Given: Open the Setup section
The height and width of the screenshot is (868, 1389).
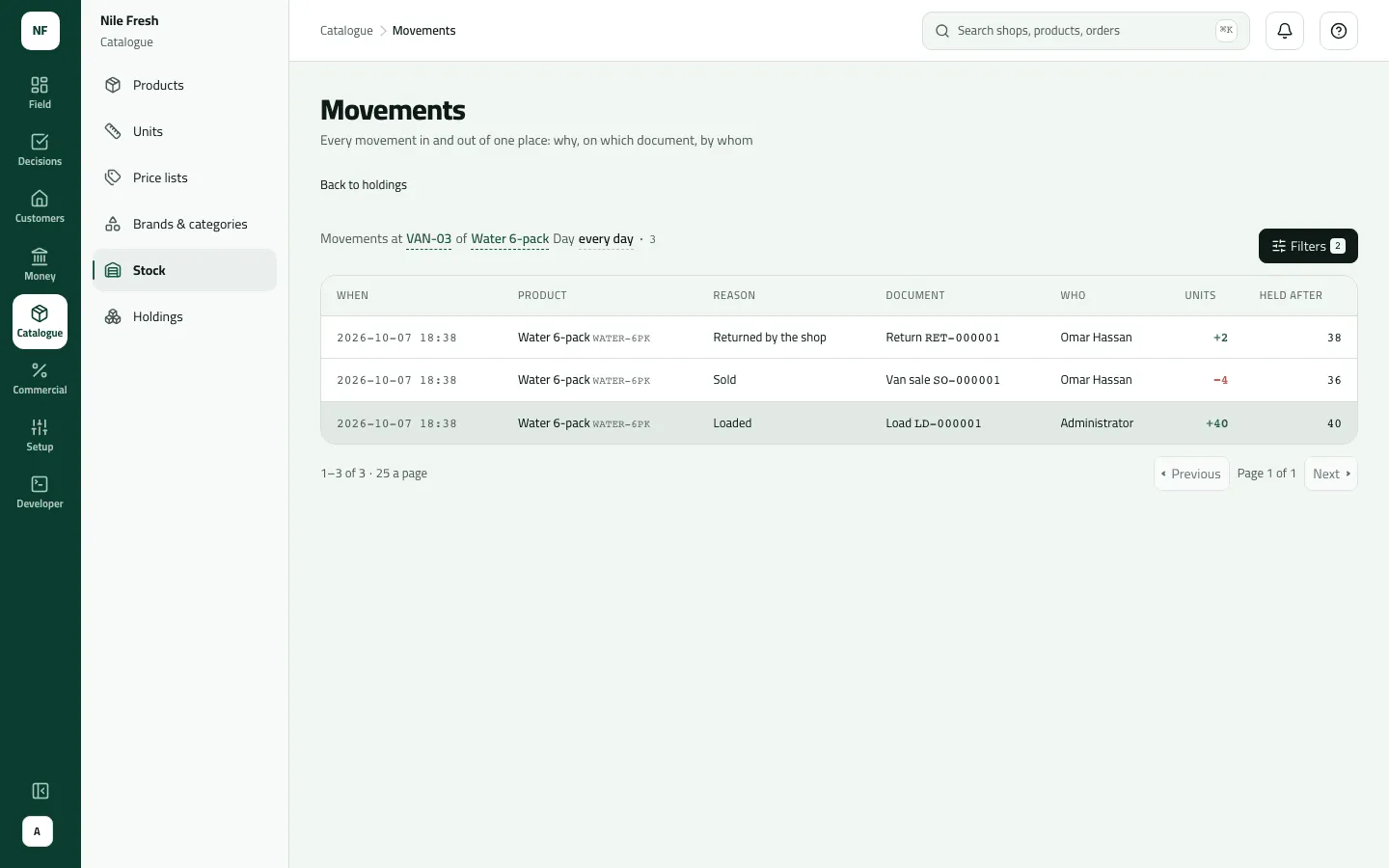Looking at the screenshot, I should (x=40, y=435).
